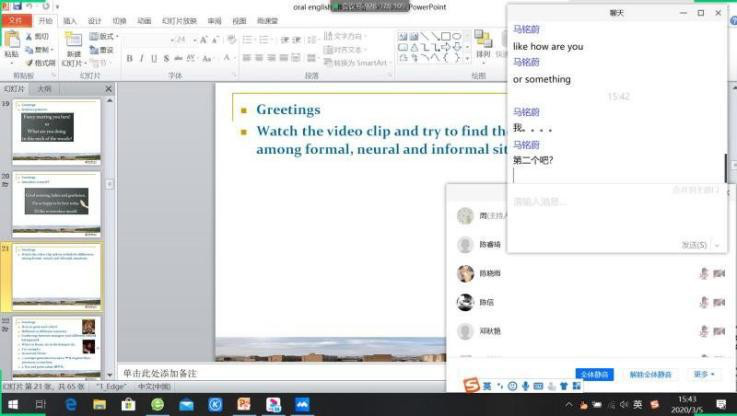Open the File tab
The image size is (737, 416).
coord(14,20)
